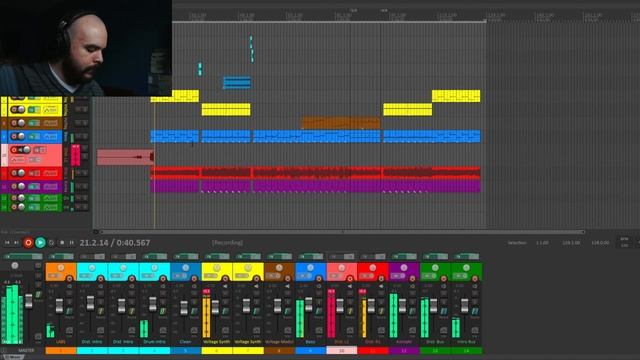
Task: Click the horizontal arrange scrollbar
Action: point(342,232)
